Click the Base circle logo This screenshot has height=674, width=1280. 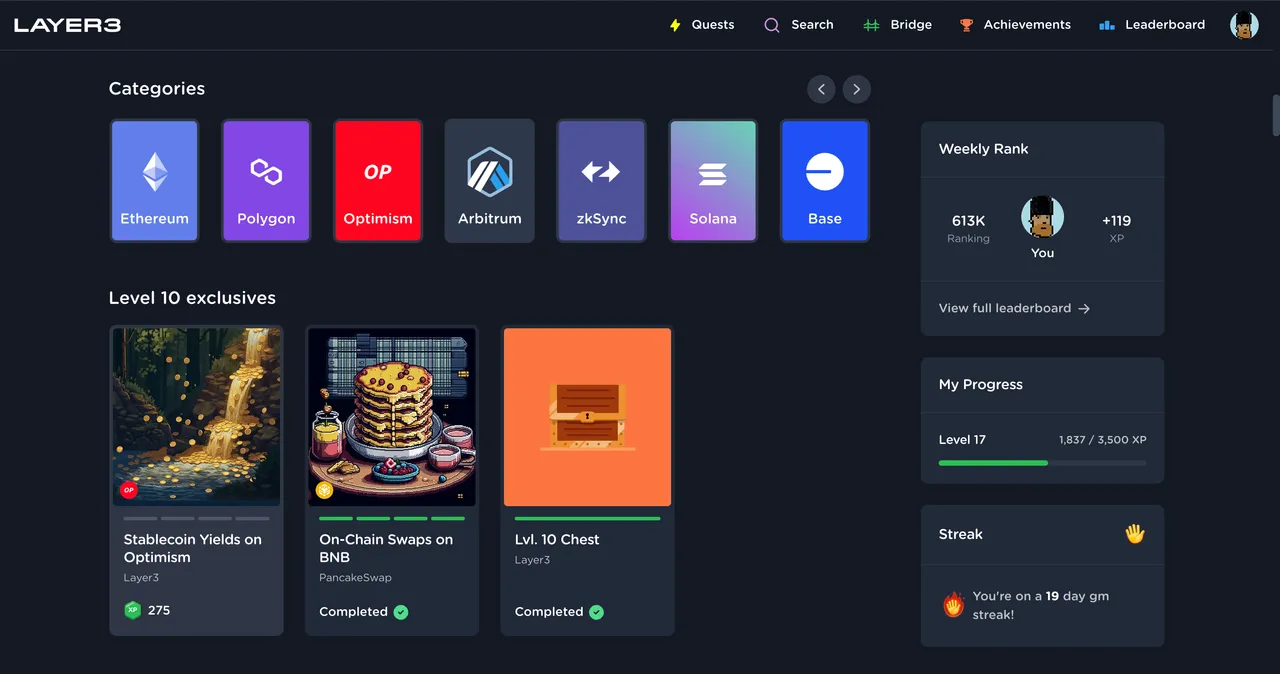tap(825, 172)
